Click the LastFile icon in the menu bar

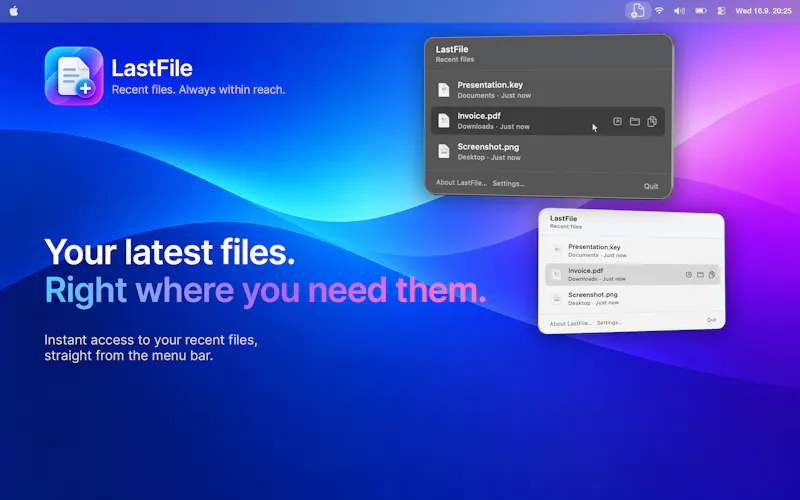click(637, 11)
